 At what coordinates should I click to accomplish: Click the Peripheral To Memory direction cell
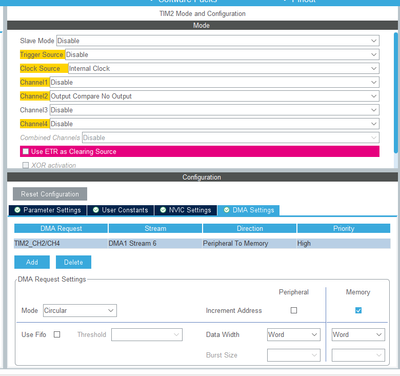[x=249, y=243]
